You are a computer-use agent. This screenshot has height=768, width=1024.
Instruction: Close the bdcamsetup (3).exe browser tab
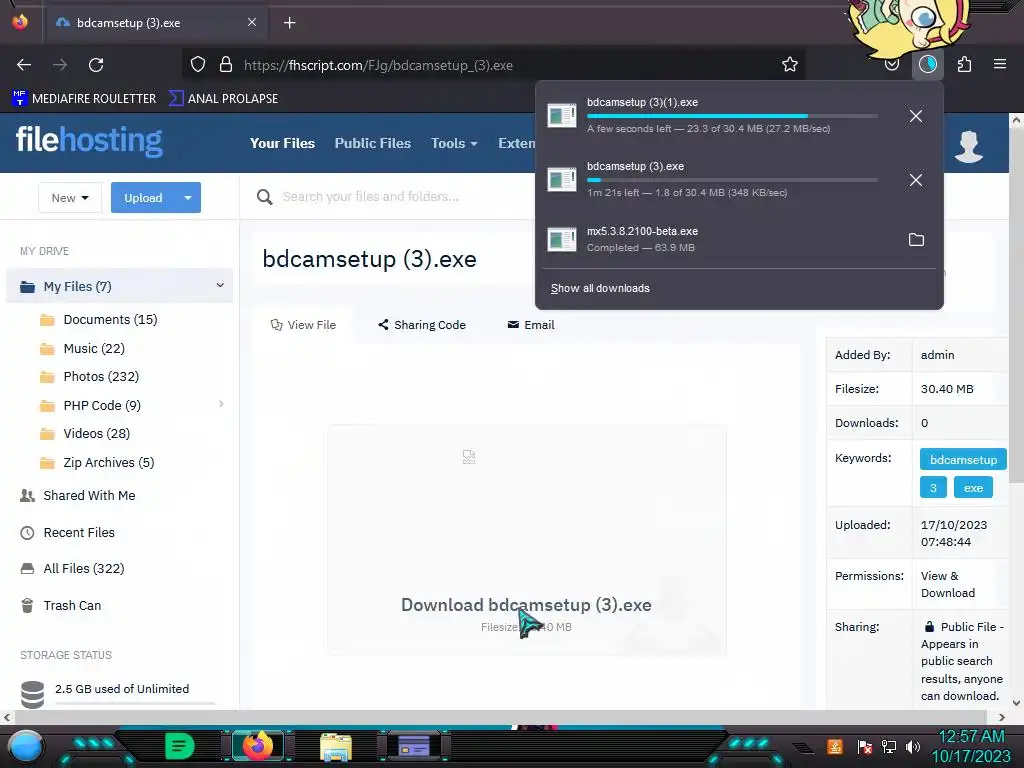[252, 22]
